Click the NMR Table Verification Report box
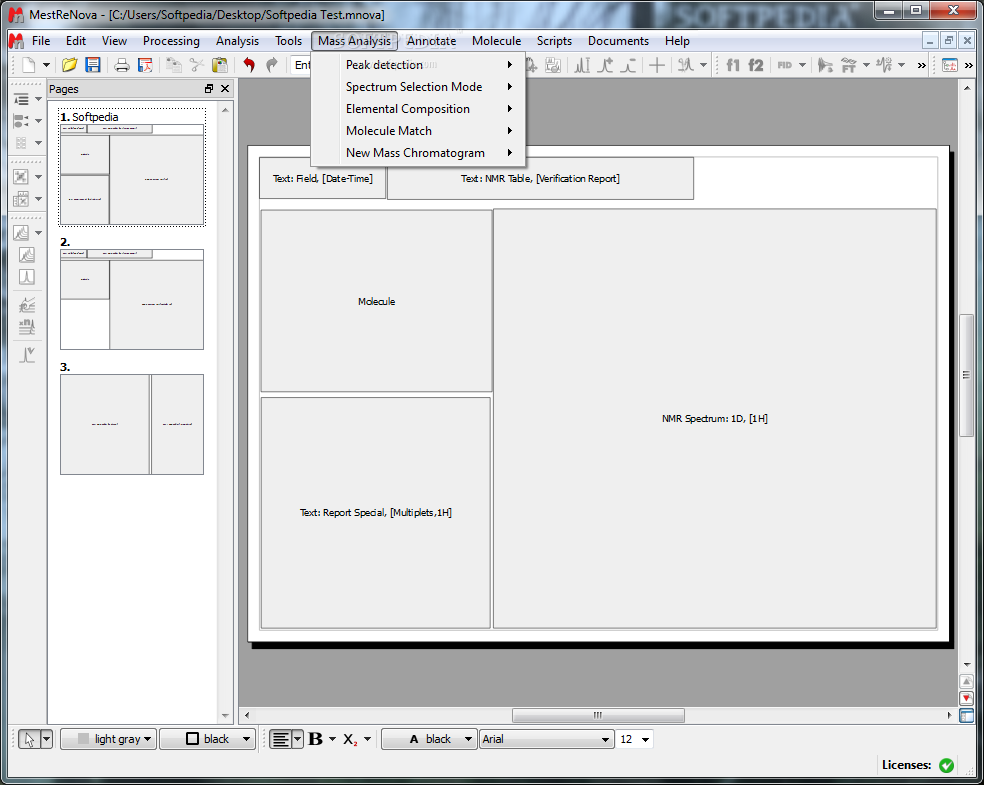The image size is (984, 785). tap(540, 178)
